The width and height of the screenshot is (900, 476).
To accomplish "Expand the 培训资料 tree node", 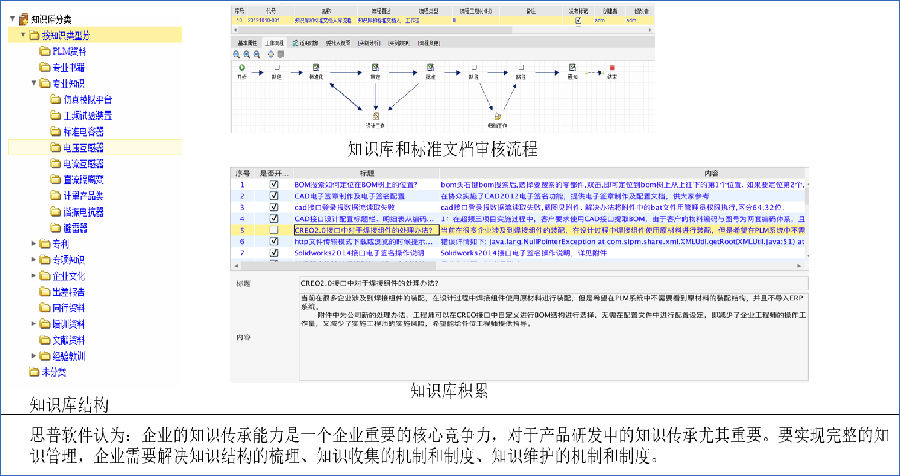I will tap(34, 323).
